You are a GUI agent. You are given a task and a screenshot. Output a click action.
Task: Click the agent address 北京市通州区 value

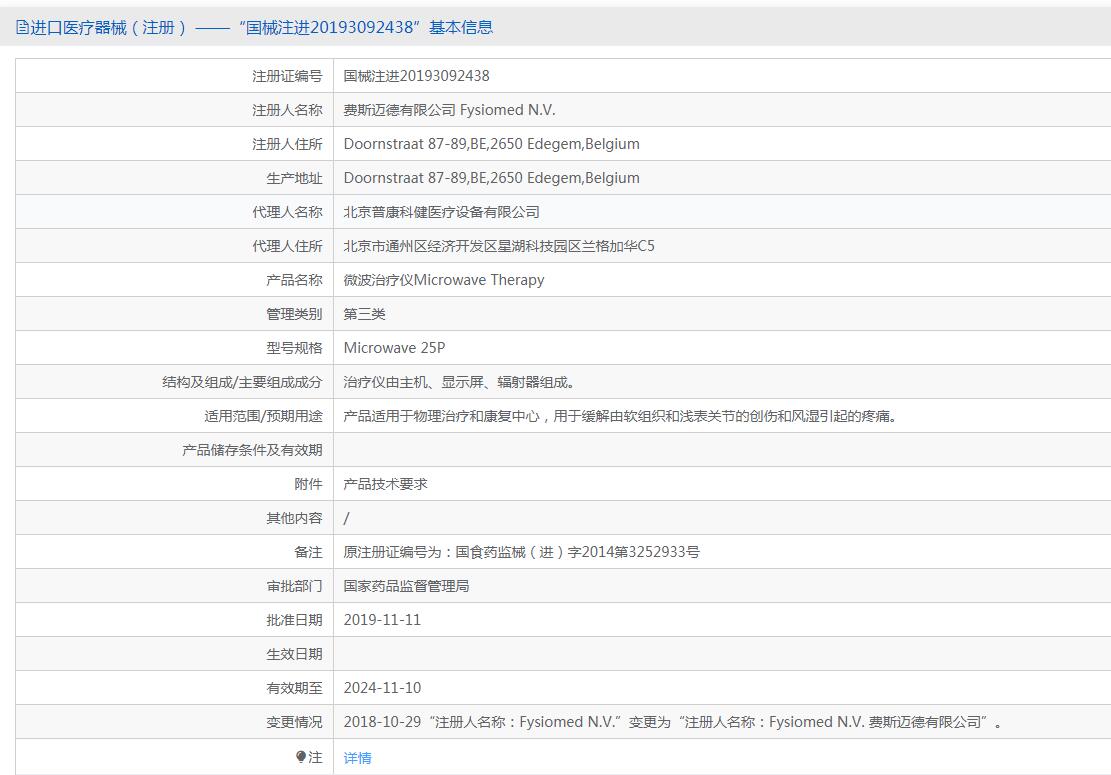(499, 246)
